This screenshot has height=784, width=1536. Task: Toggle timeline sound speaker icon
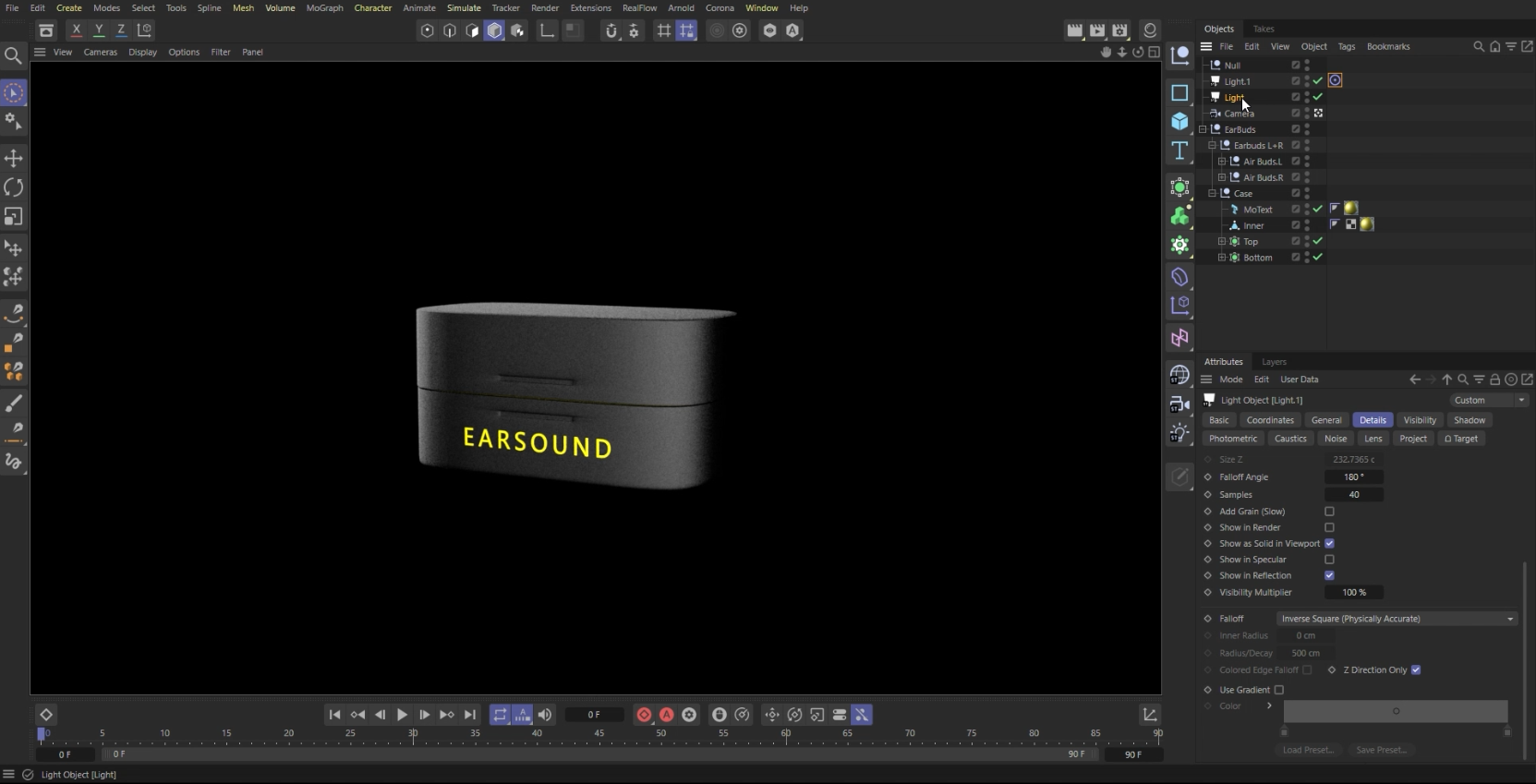(545, 715)
